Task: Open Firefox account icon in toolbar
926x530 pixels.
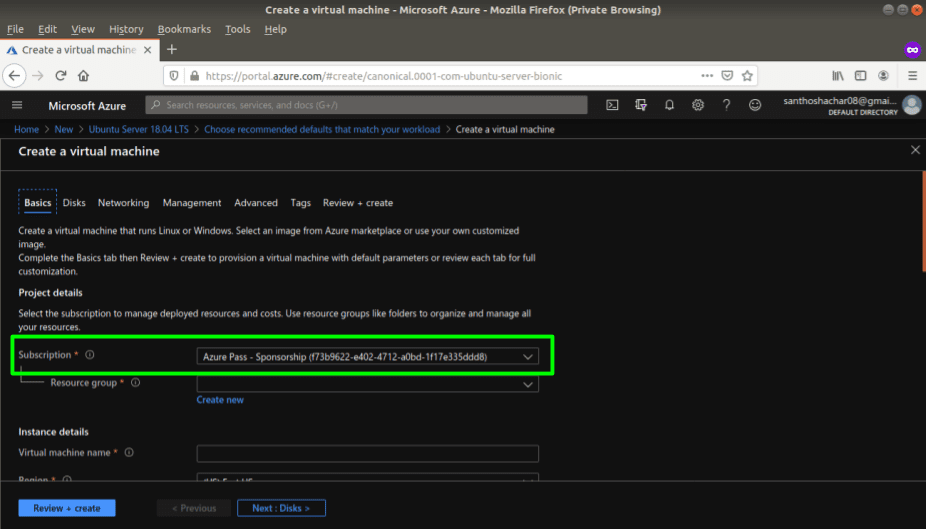Action: click(x=883, y=76)
